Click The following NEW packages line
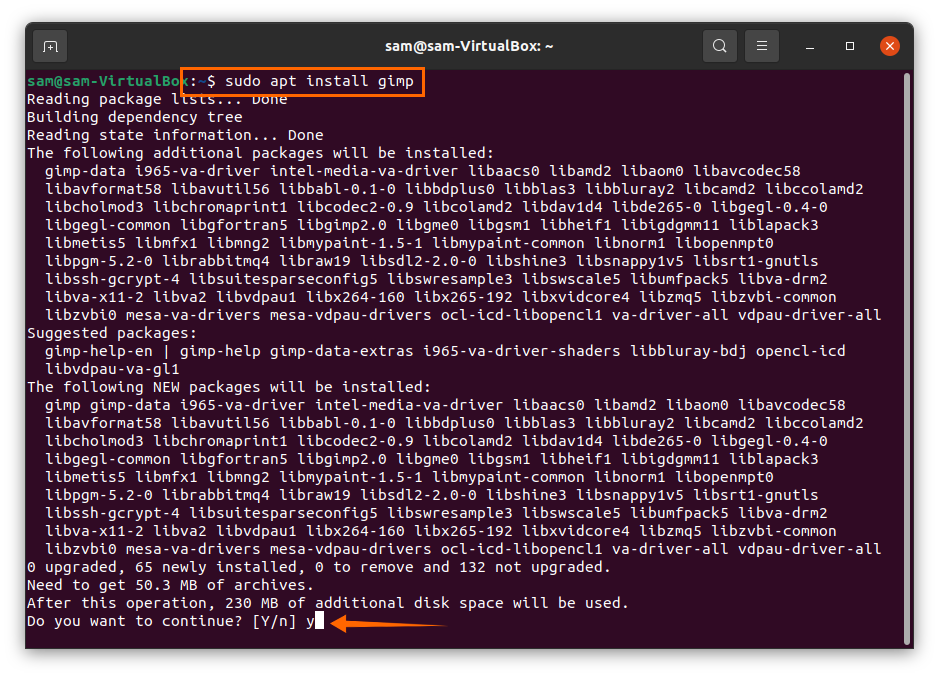939x677 pixels. (x=229, y=387)
